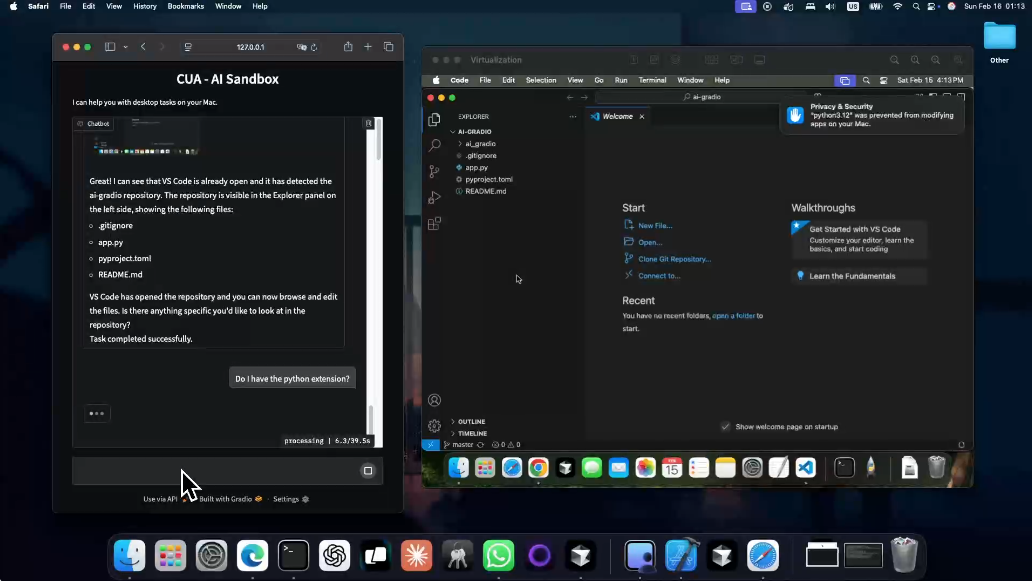Screen dimensions: 1032x581
Task: Click the VS Code ai-gradio command center search
Action: tap(703, 97)
